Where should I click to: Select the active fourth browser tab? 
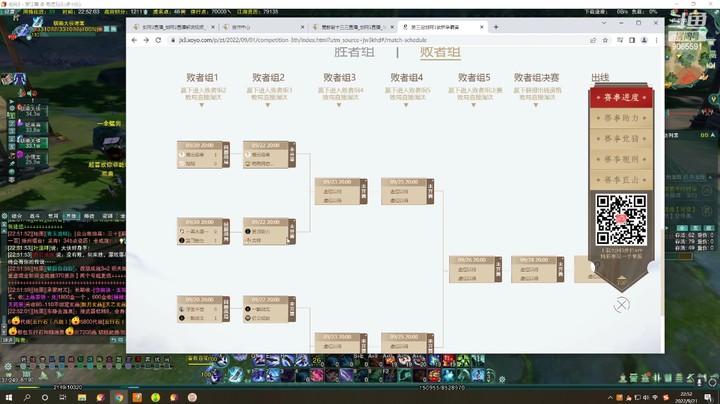click(443, 27)
